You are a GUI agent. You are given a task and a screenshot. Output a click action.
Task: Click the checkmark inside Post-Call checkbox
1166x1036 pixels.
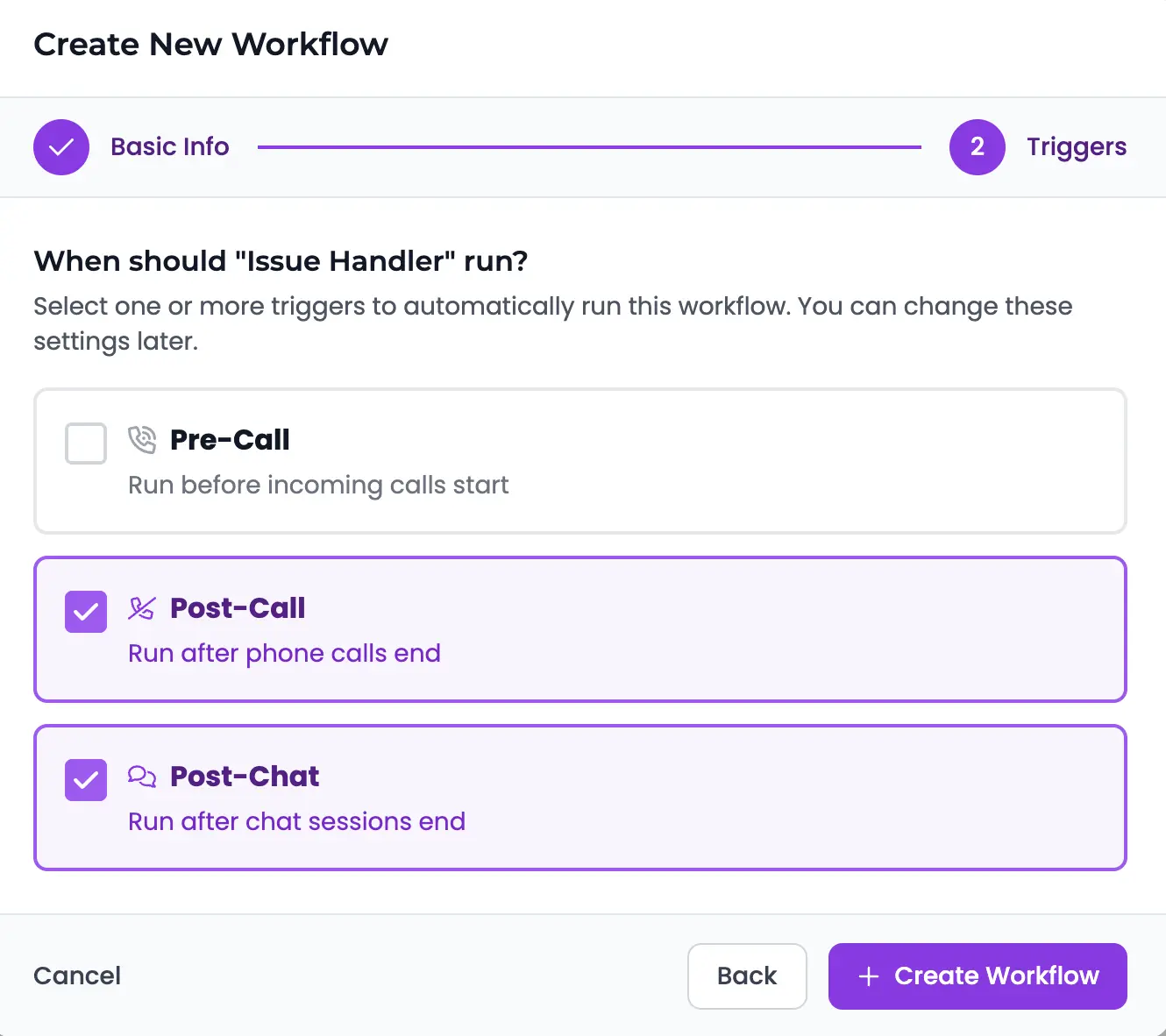point(85,612)
